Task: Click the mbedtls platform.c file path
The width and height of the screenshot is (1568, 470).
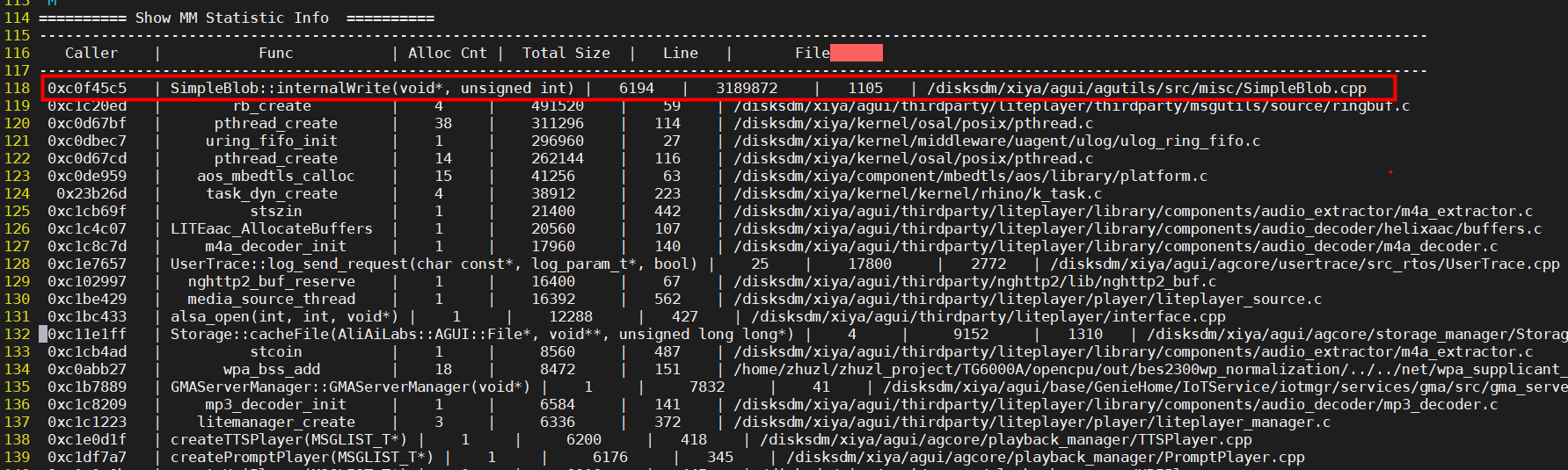Action: point(971,176)
